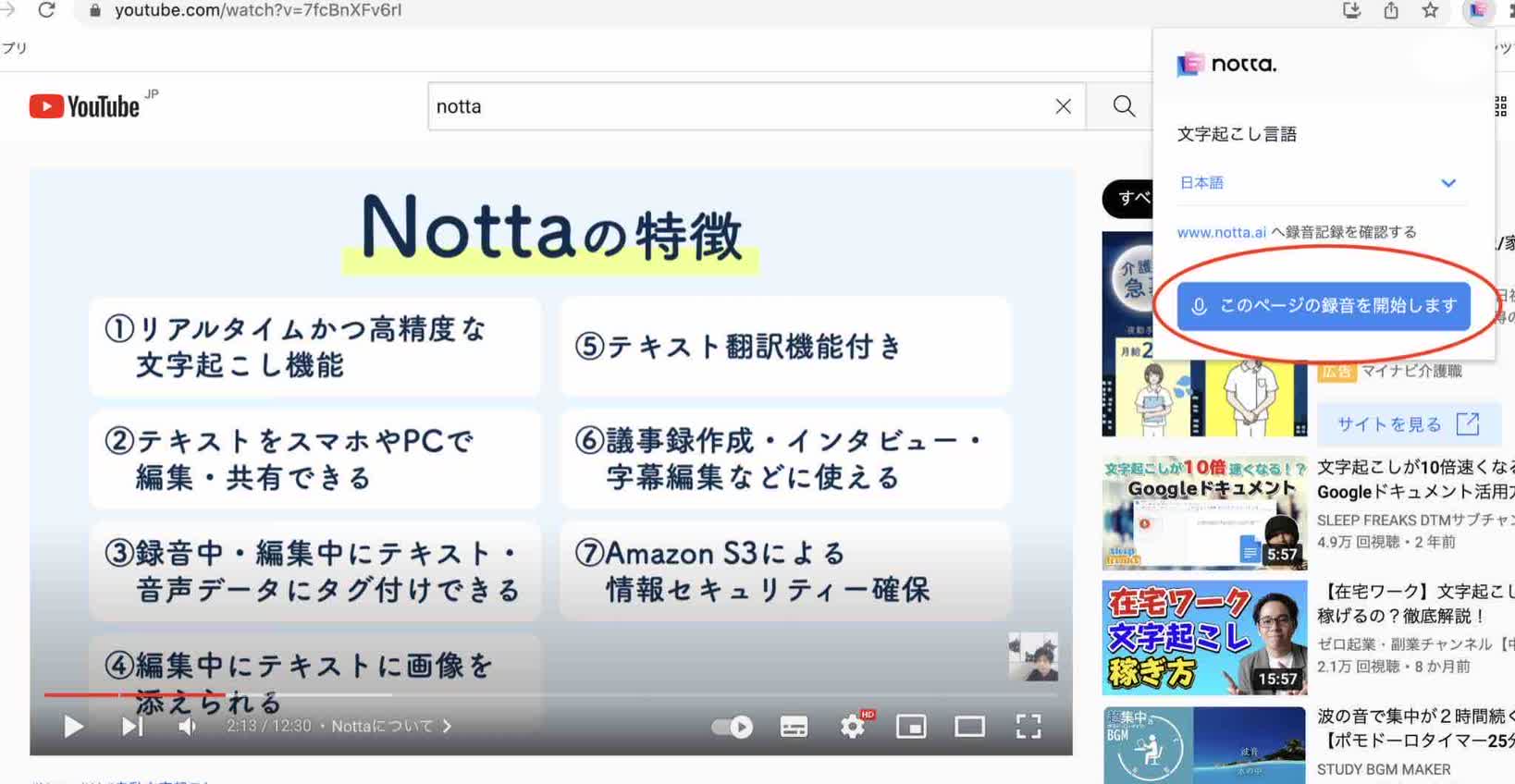Go to YouTube home via the logo

(85, 106)
